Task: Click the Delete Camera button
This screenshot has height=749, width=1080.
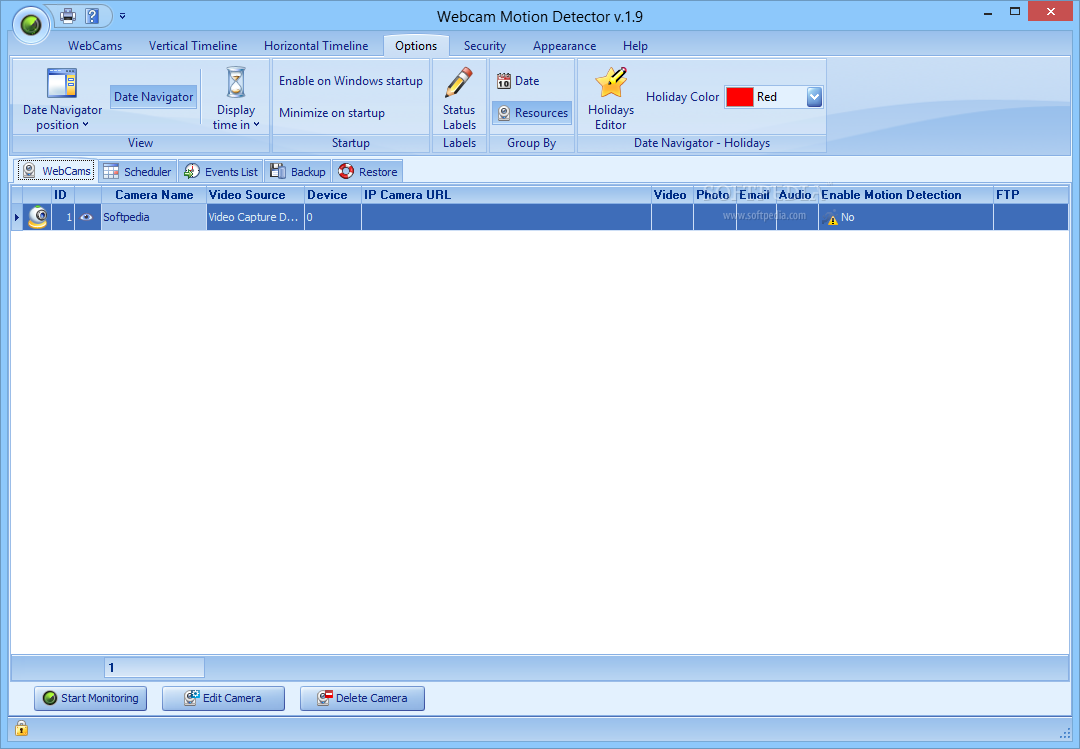Action: pyautogui.click(x=362, y=698)
